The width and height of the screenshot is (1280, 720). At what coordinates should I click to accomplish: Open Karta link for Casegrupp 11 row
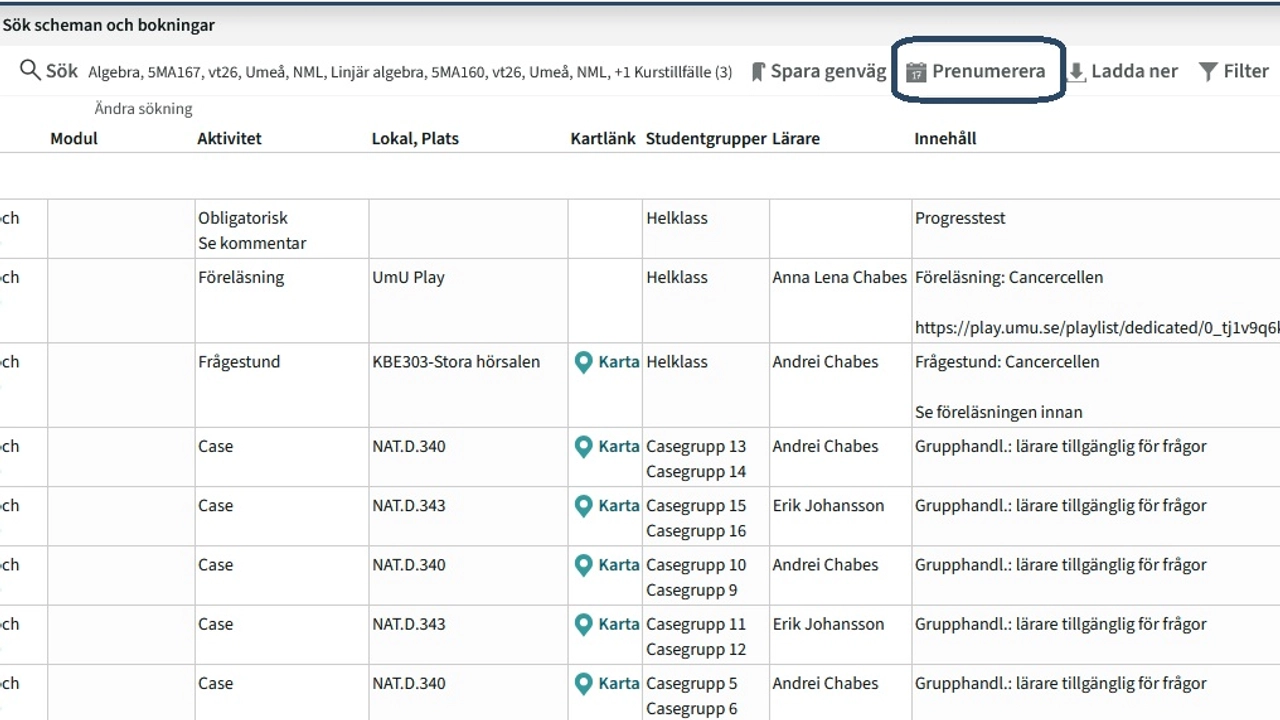617,624
